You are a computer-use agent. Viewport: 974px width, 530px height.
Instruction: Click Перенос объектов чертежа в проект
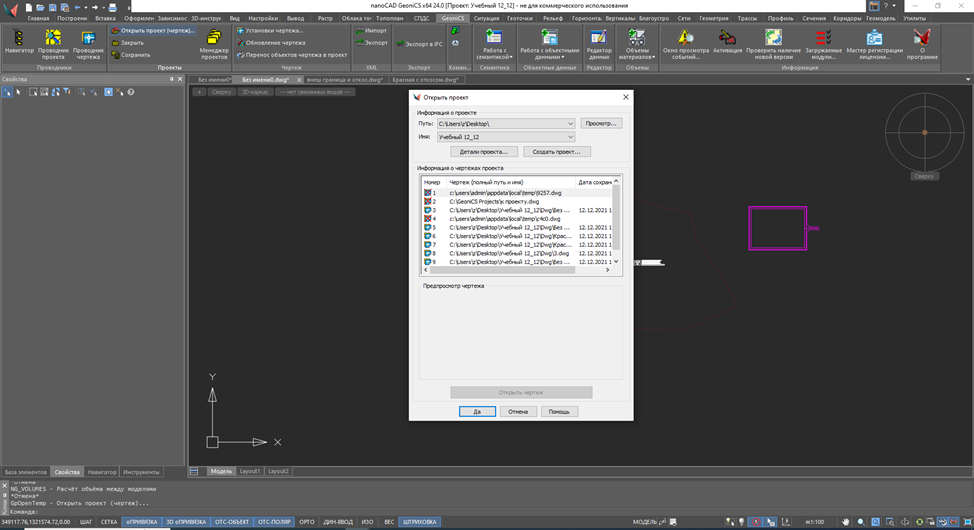(292, 55)
